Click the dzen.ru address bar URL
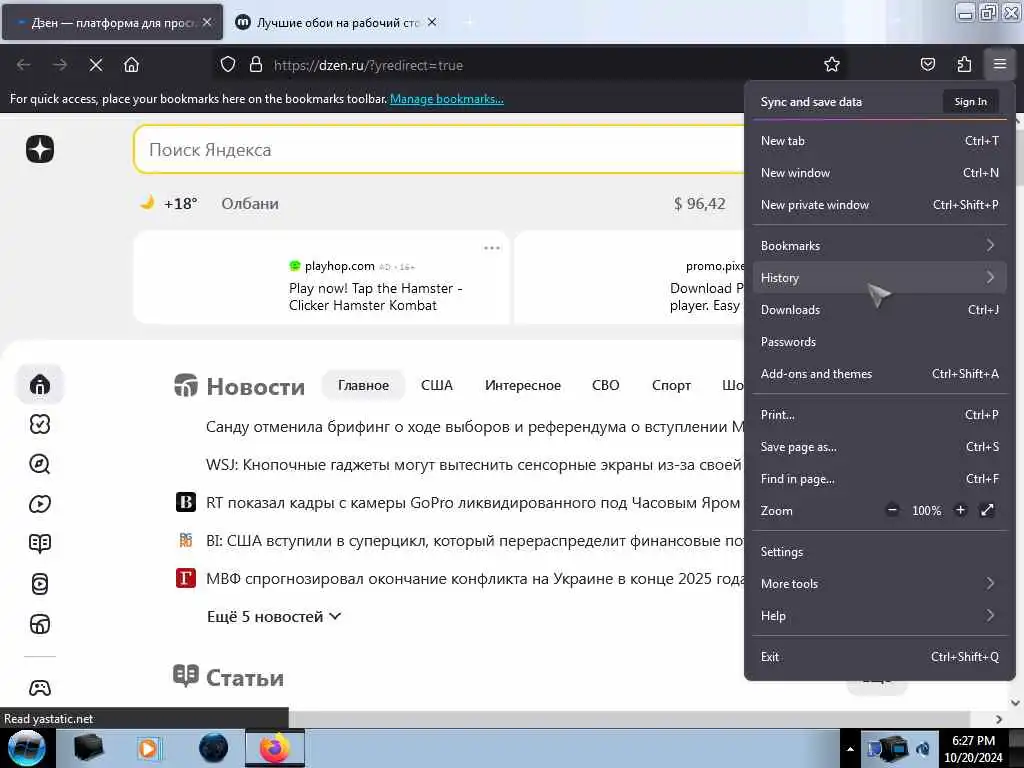 click(368, 65)
